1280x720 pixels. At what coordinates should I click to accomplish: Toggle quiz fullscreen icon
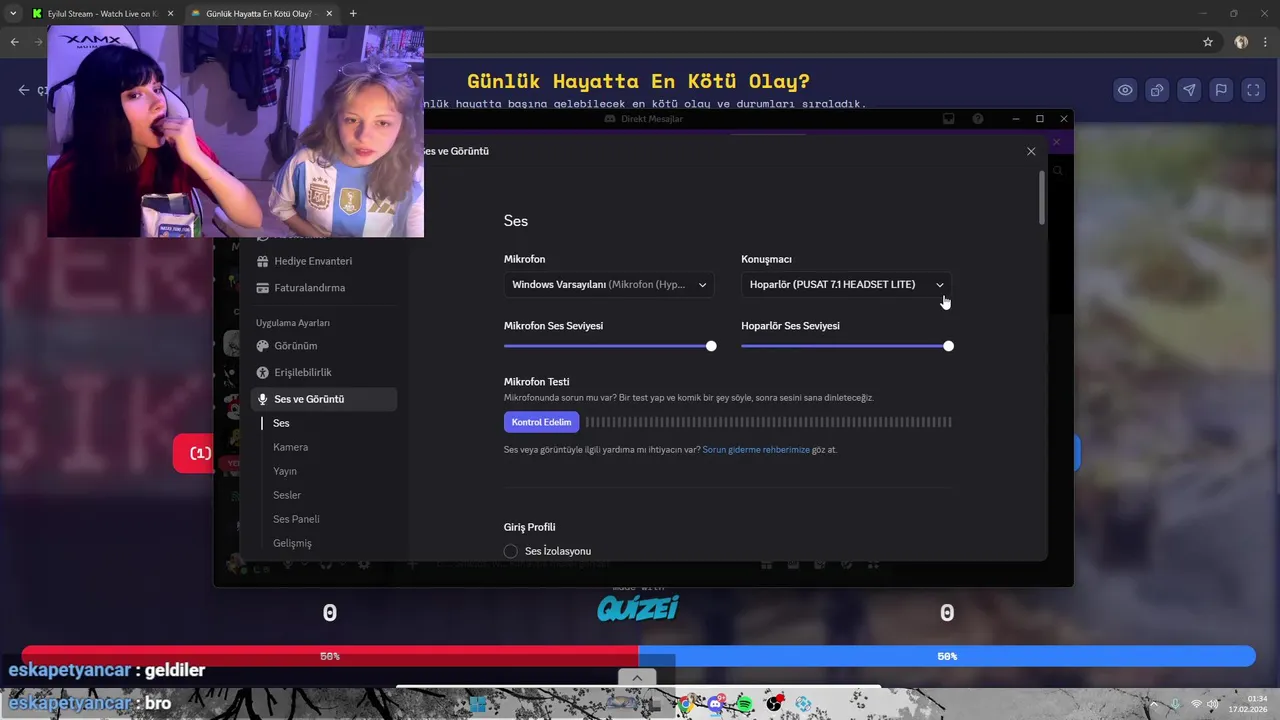1253,90
